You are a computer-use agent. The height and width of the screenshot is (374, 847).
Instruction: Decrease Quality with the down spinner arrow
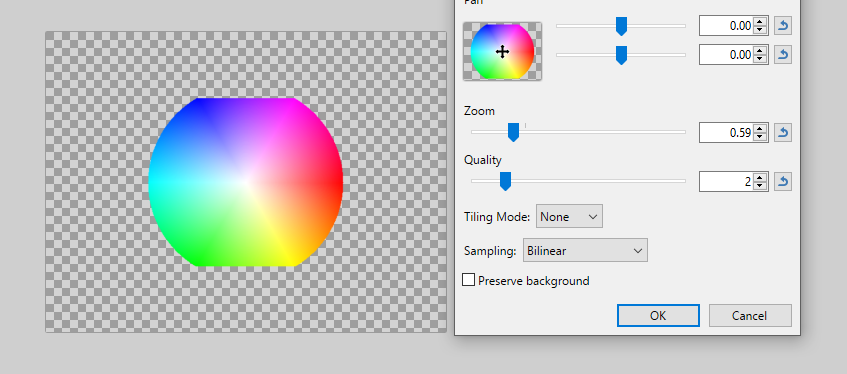click(x=760, y=186)
